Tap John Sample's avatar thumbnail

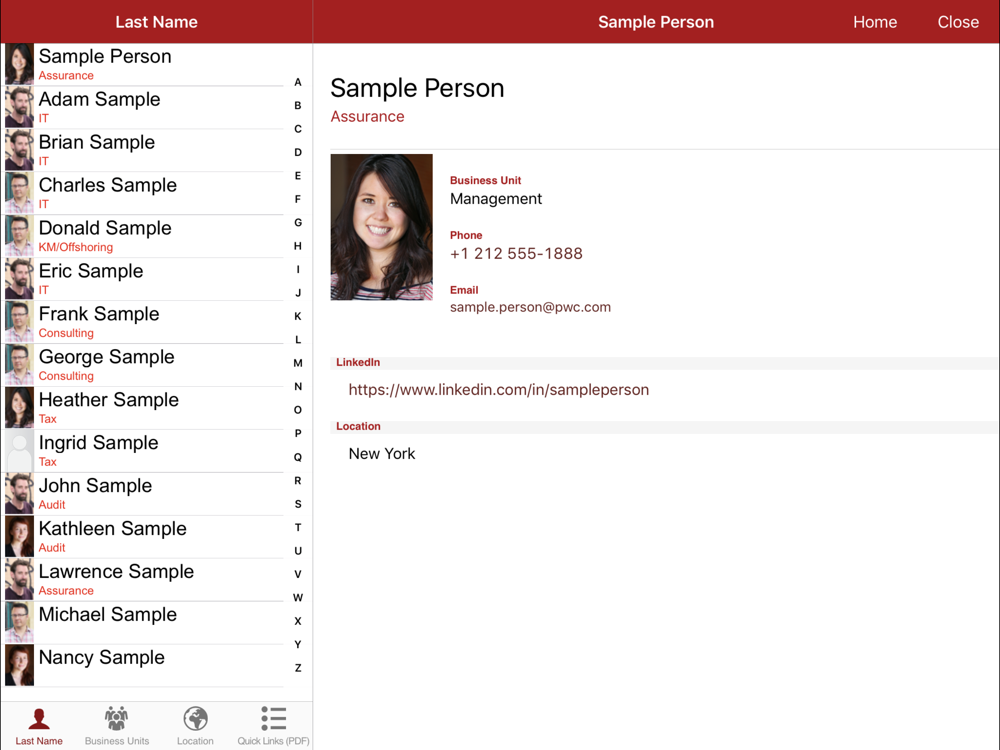click(19, 494)
